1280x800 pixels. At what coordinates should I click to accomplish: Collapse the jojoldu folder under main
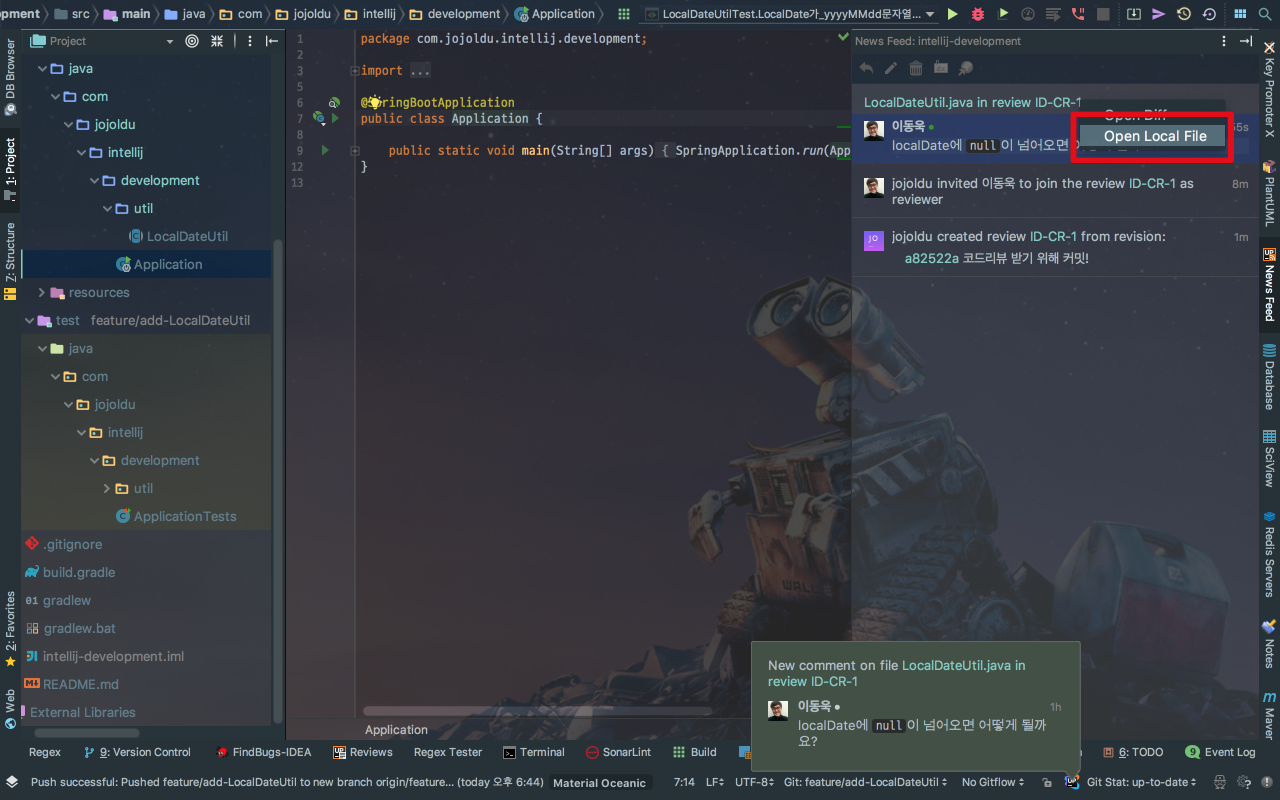point(68,125)
